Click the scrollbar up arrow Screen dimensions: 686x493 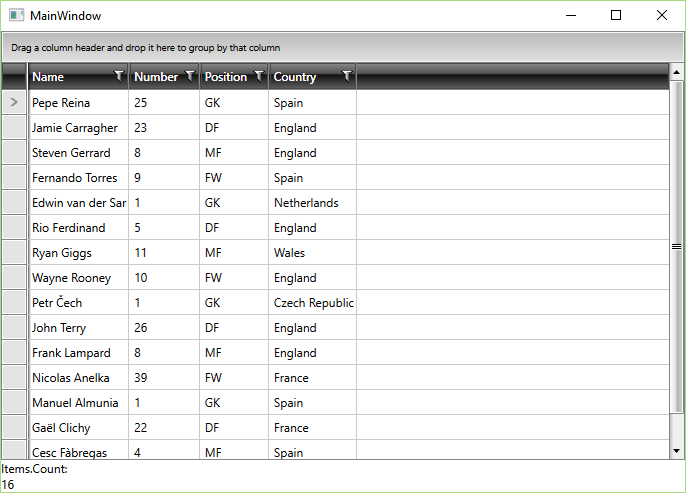pos(677,72)
